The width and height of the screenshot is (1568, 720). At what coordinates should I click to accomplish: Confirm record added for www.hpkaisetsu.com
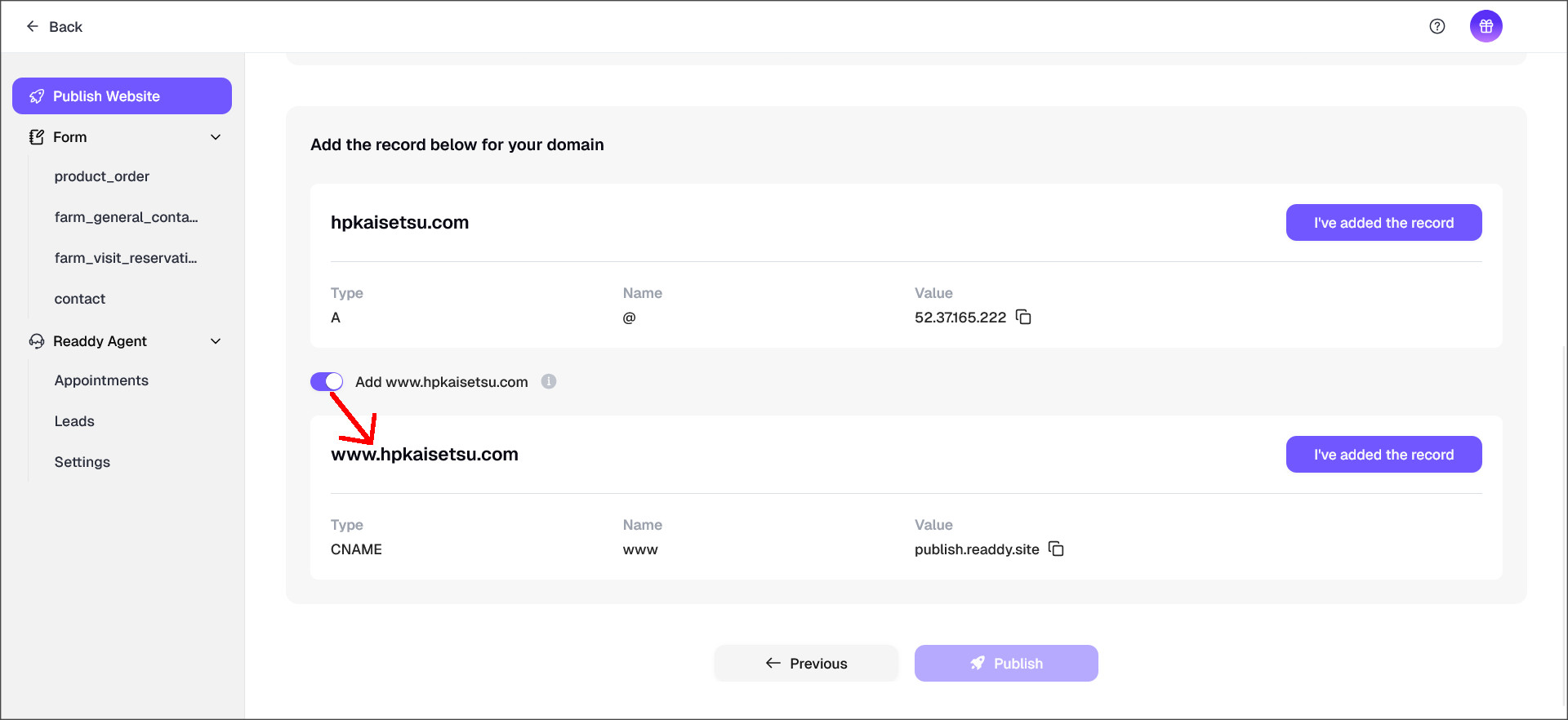tap(1383, 455)
